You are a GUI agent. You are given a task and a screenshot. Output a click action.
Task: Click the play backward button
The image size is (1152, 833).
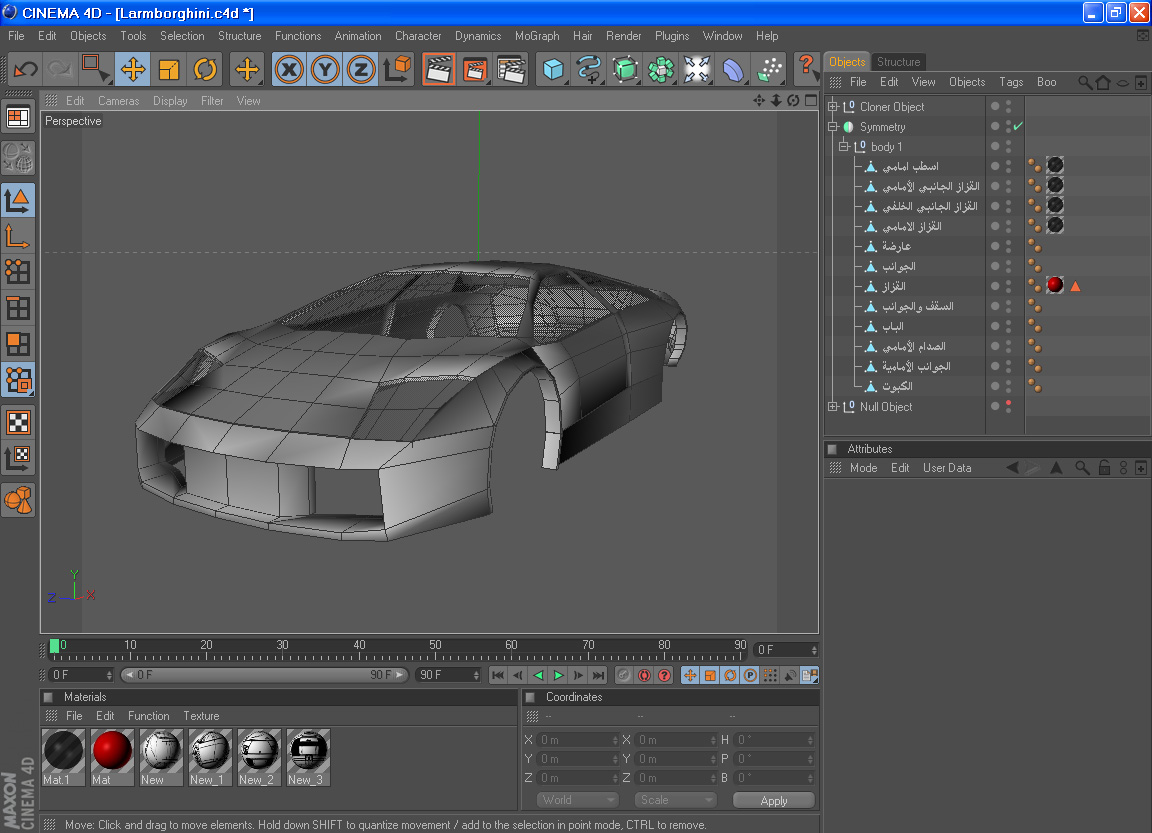539,675
